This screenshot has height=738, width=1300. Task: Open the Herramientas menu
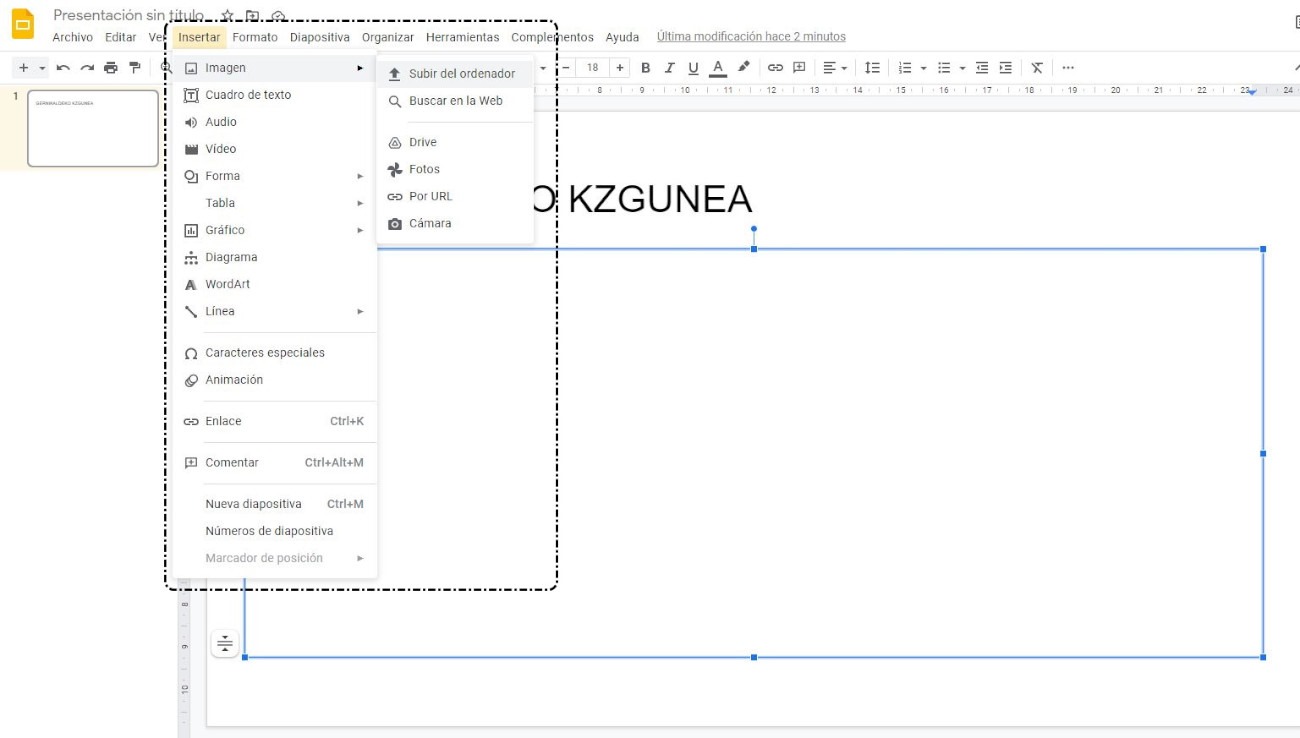point(462,37)
